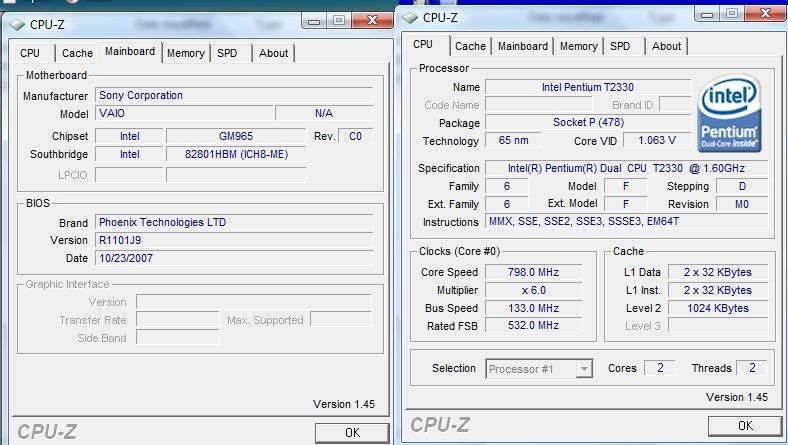
Task: Click the GM965 chipset value
Action: [x=236, y=136]
